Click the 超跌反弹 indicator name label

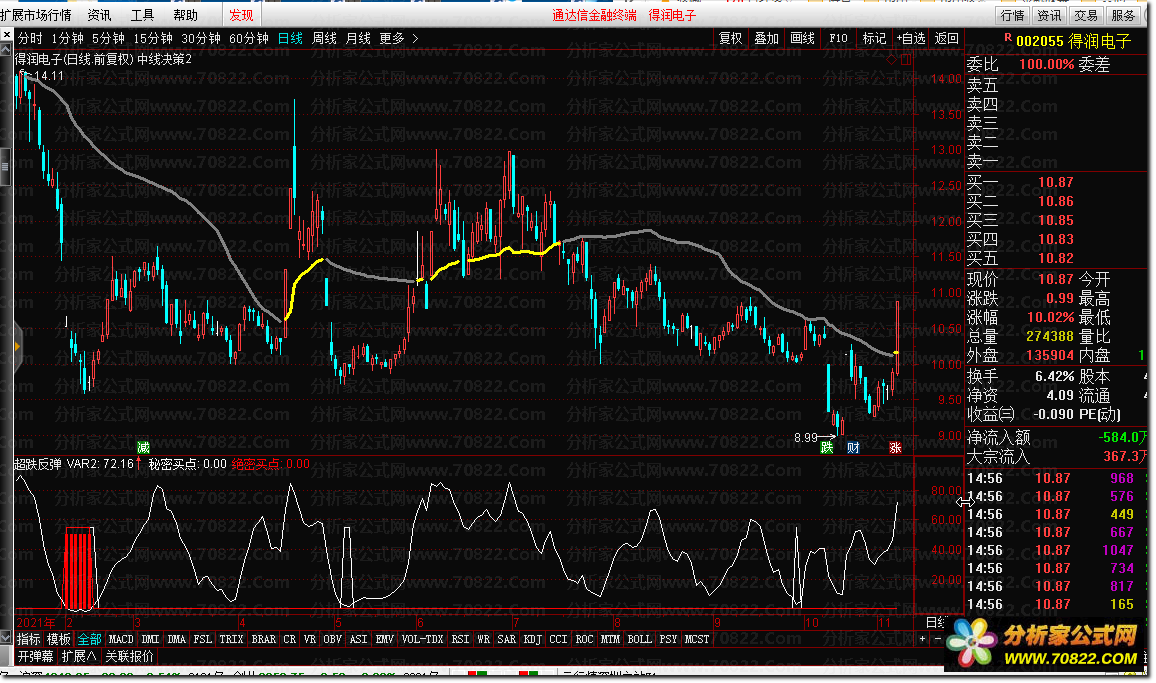[37, 464]
